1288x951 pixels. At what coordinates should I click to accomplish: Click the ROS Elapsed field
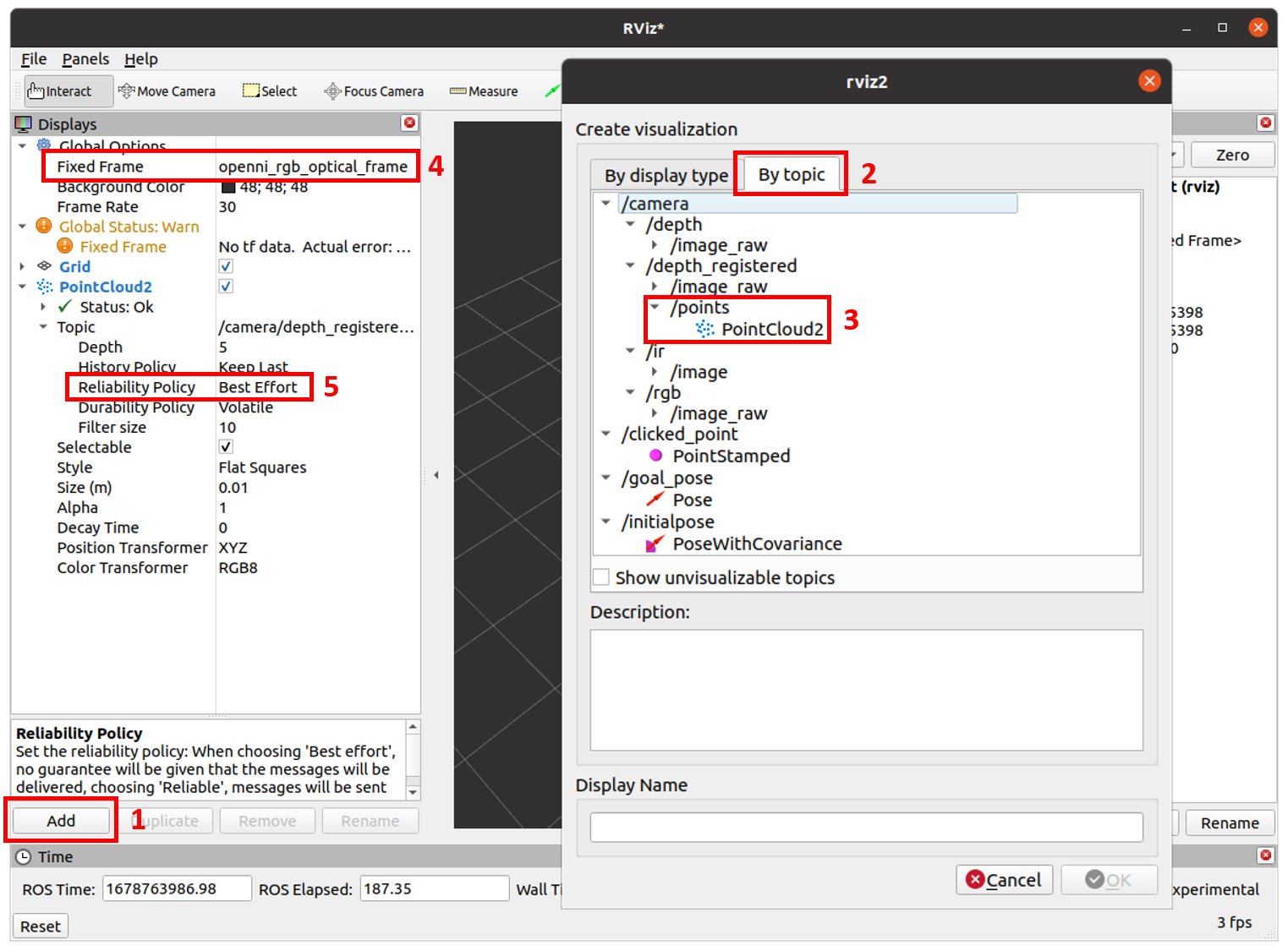pyautogui.click(x=434, y=889)
